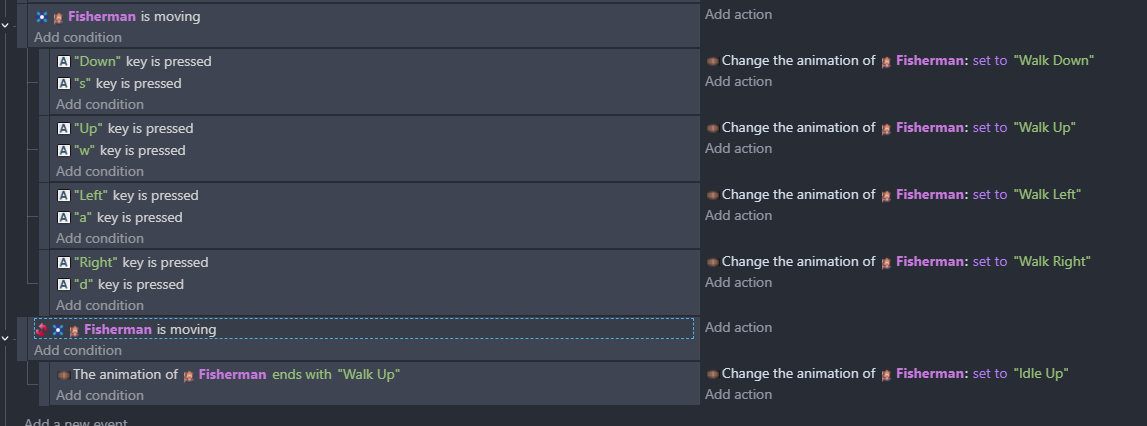The width and height of the screenshot is (1147, 426).
Task: Click animation icon of "Idle Up" action
Action: tap(712, 374)
